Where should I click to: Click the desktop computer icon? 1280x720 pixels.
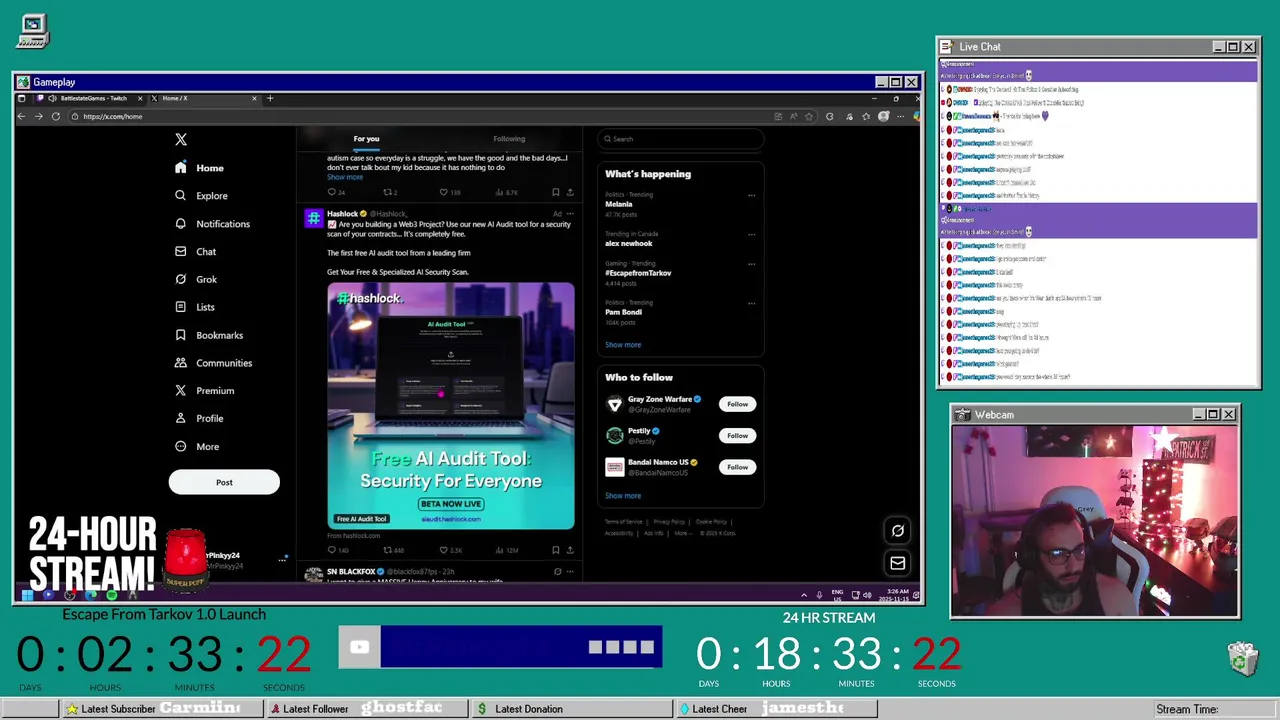coord(33,31)
